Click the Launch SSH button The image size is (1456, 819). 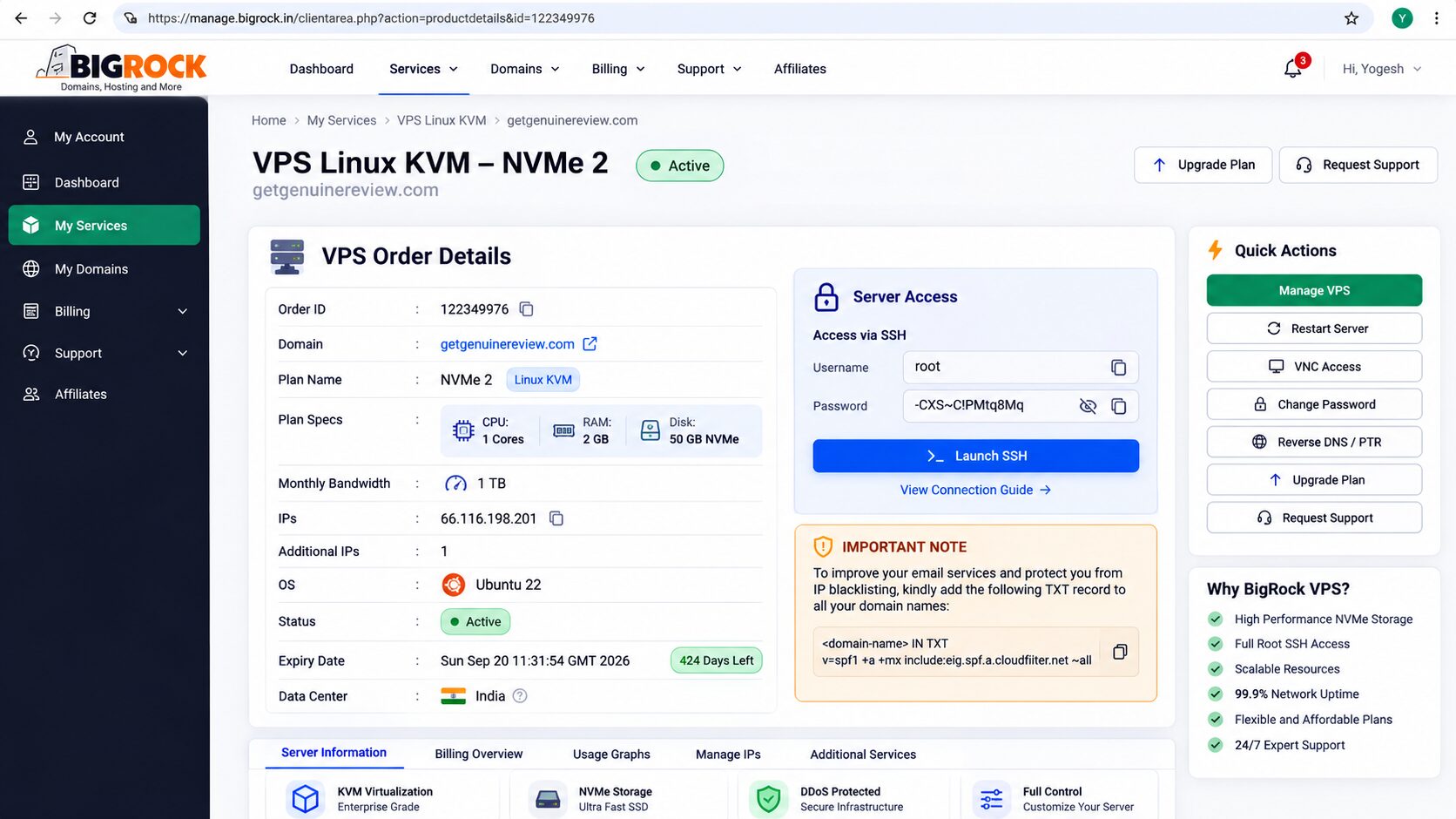975,456
